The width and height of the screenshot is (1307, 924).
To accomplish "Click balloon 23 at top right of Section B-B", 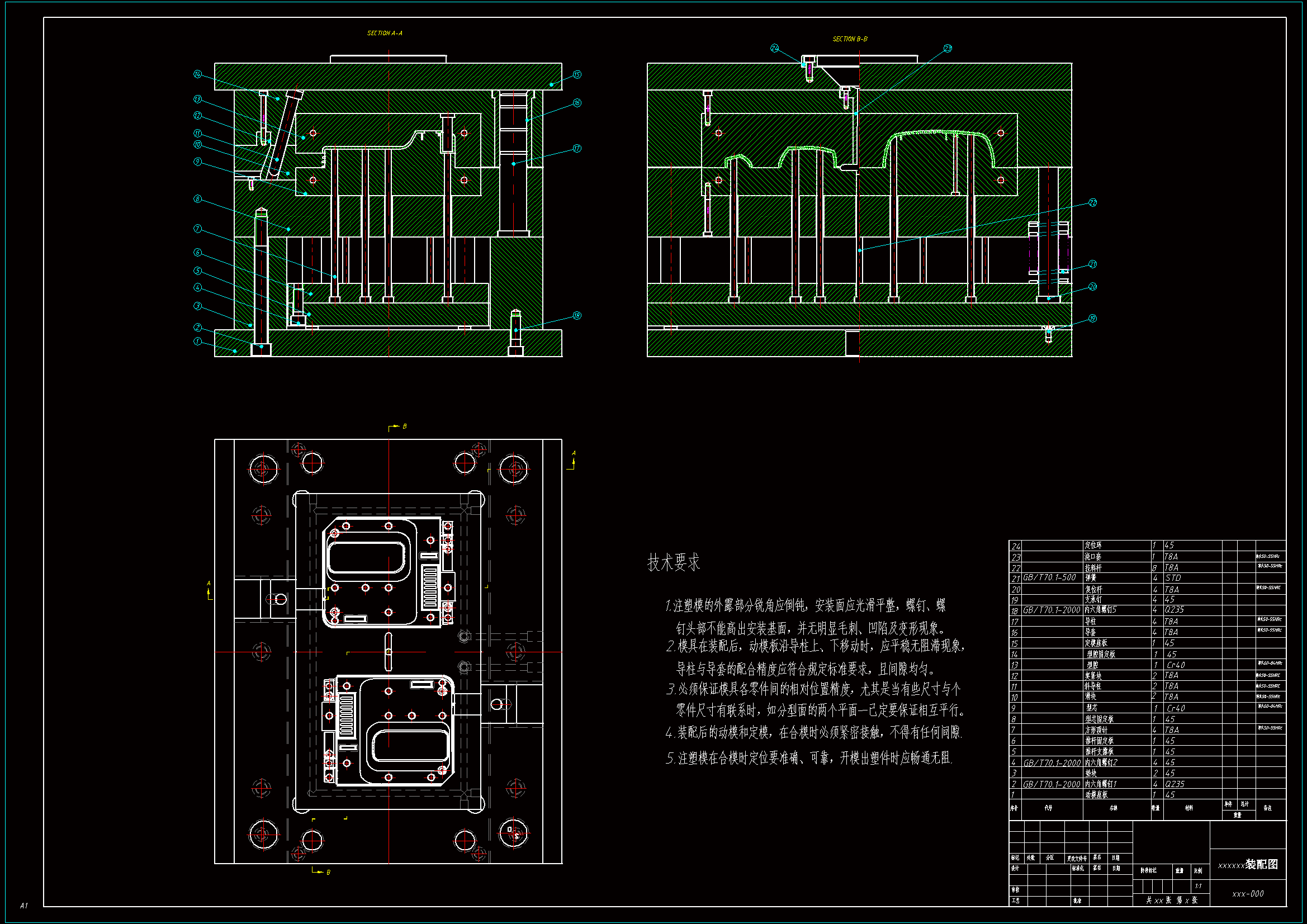I will (948, 49).
